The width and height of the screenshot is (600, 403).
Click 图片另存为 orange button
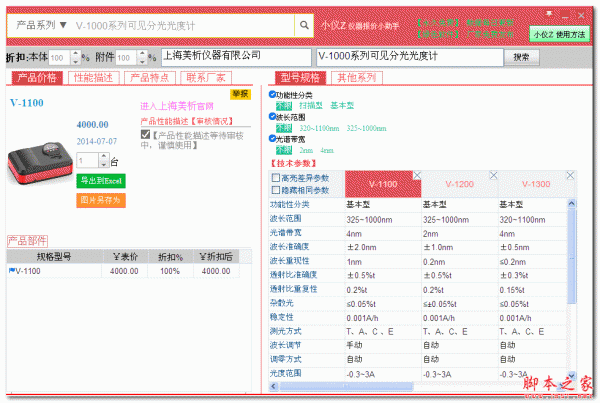[101, 200]
